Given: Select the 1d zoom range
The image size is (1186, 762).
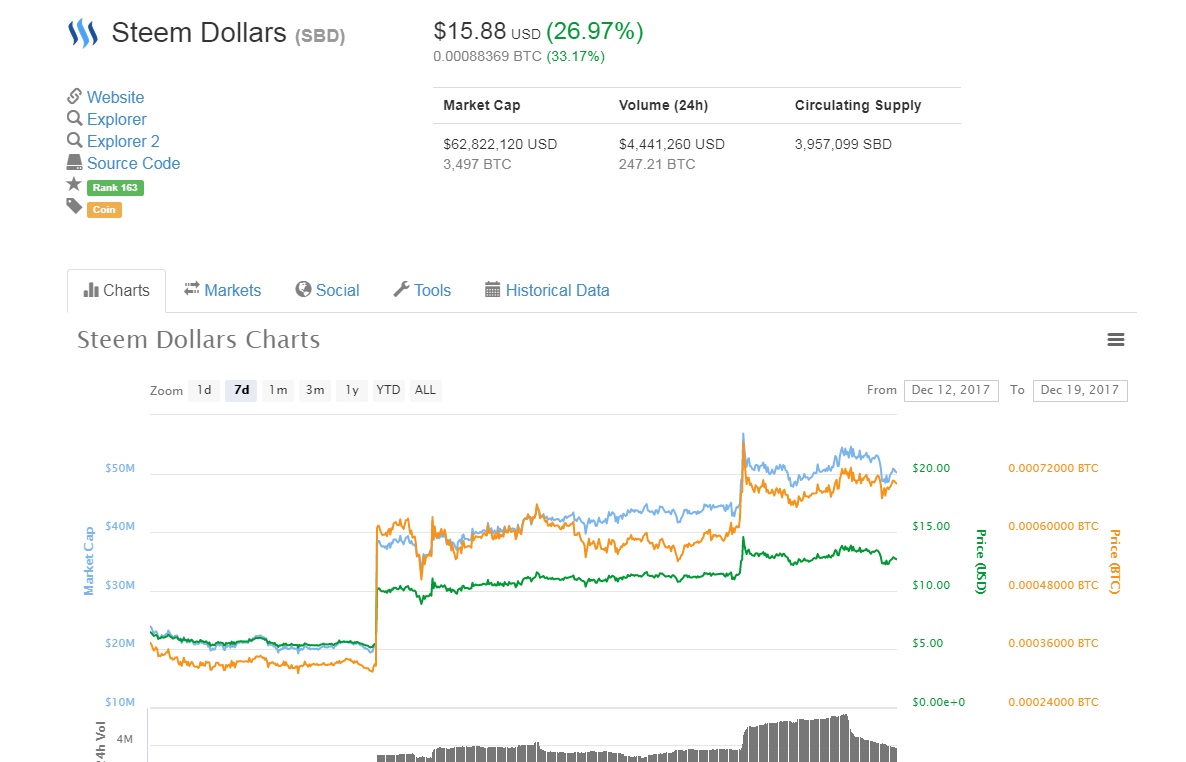Looking at the screenshot, I should 204,390.
